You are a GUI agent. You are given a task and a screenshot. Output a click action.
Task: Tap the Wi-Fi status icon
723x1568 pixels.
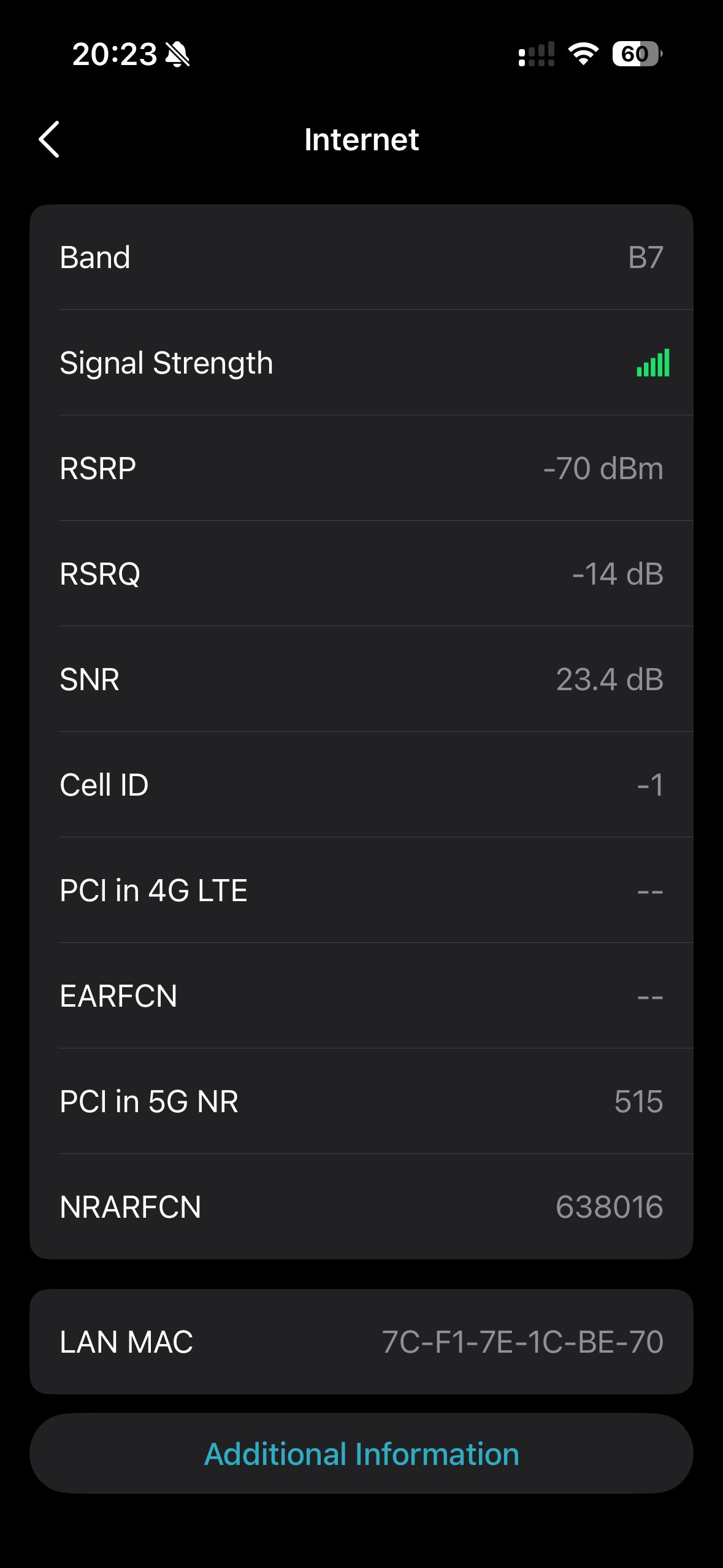click(583, 54)
